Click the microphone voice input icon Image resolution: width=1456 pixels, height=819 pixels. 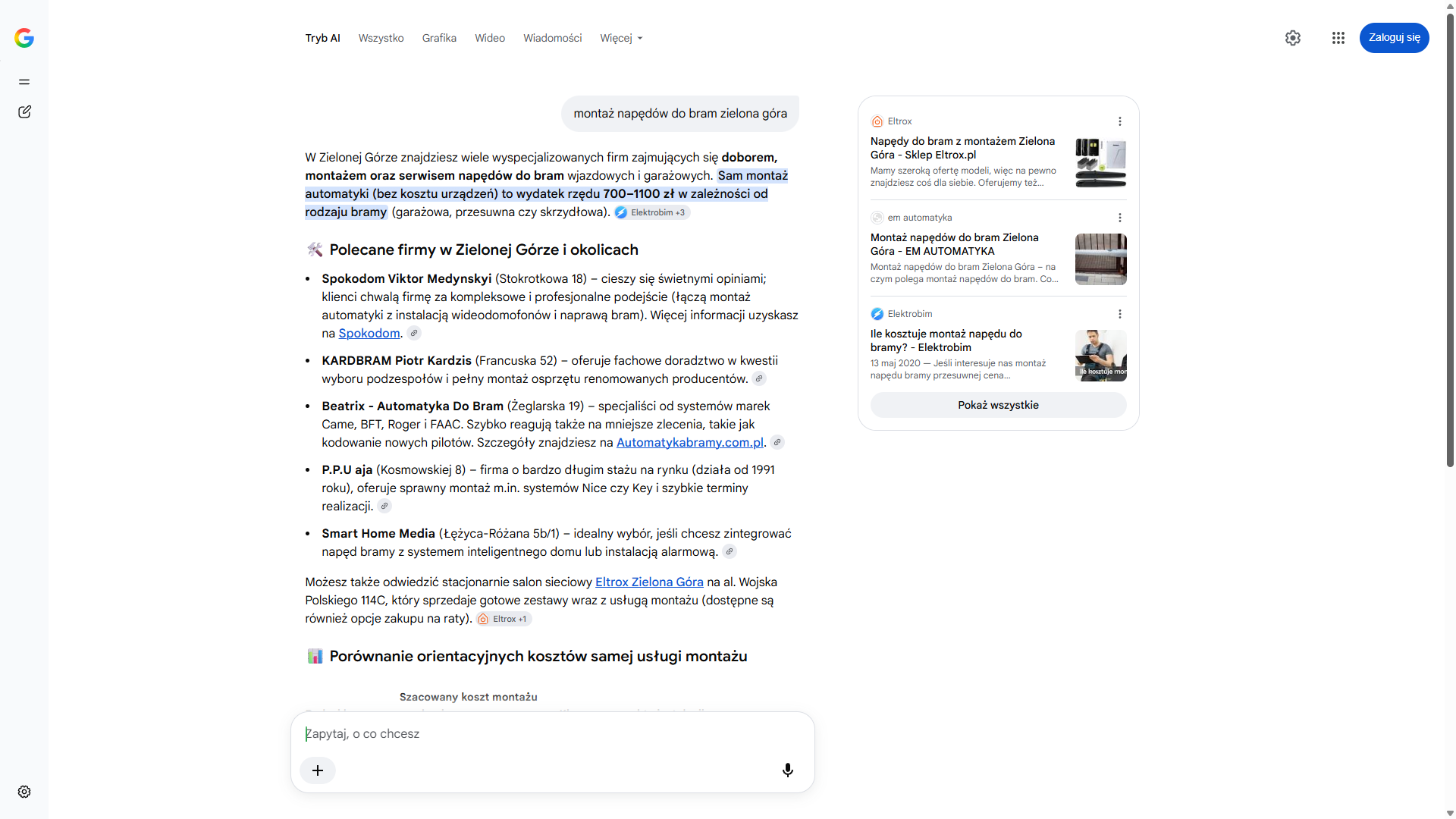coord(788,770)
